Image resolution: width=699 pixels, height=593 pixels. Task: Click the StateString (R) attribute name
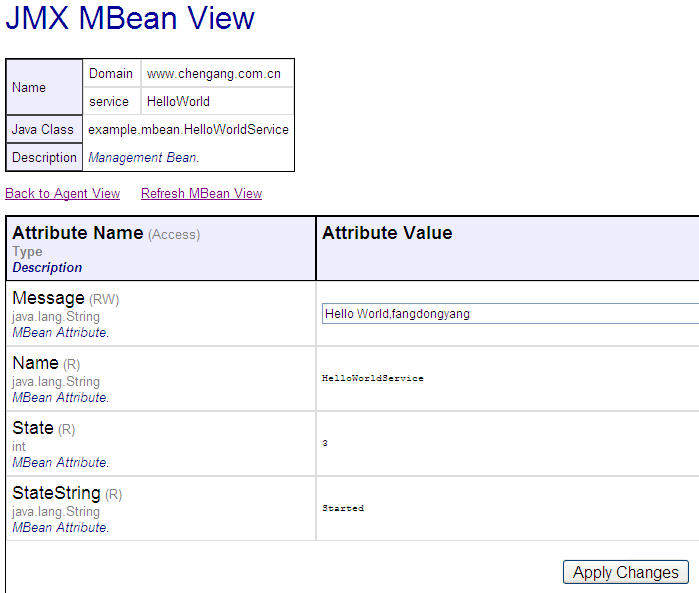(x=67, y=494)
